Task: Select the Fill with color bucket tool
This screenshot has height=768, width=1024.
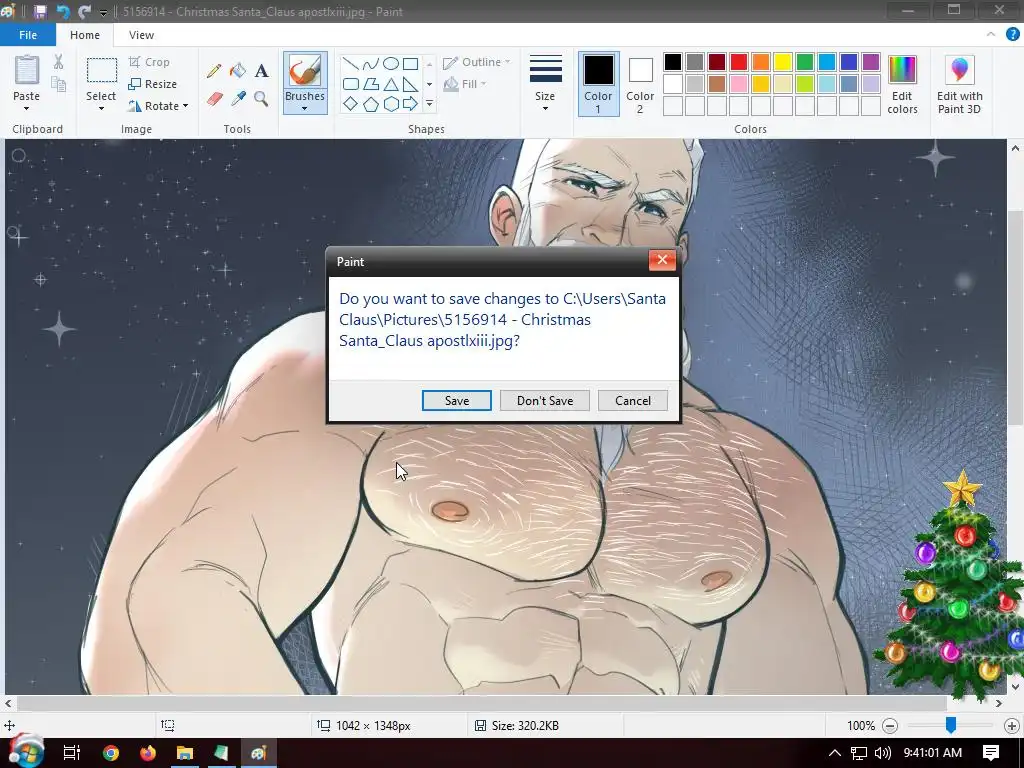Action: coord(238,71)
